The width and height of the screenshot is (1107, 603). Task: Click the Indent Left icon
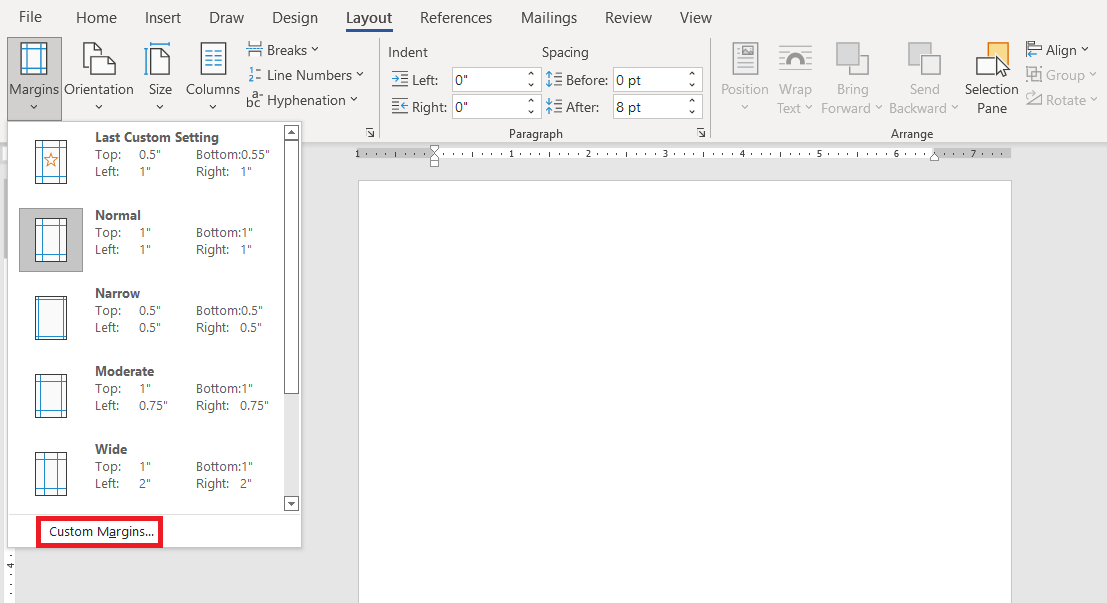pyautogui.click(x=400, y=79)
